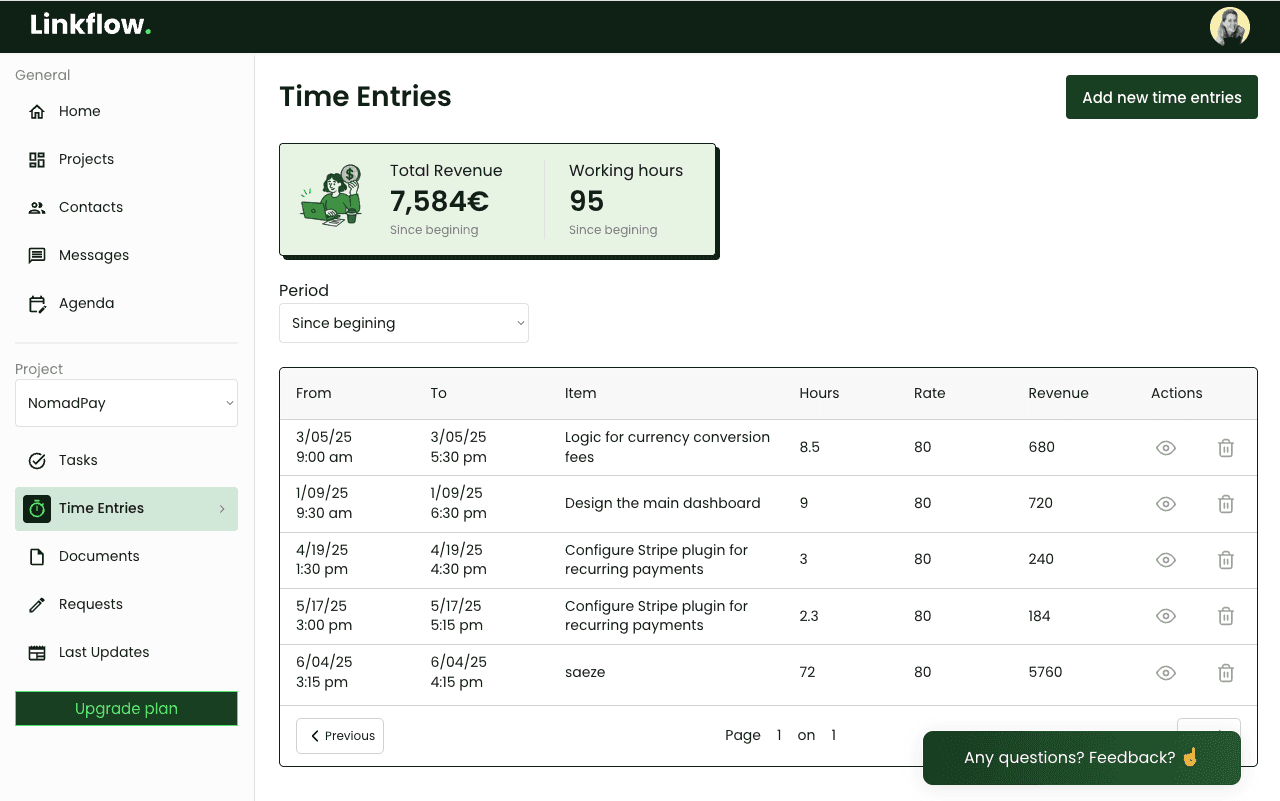Delete the saeze time entry
The width and height of the screenshot is (1280, 801).
tap(1225, 673)
